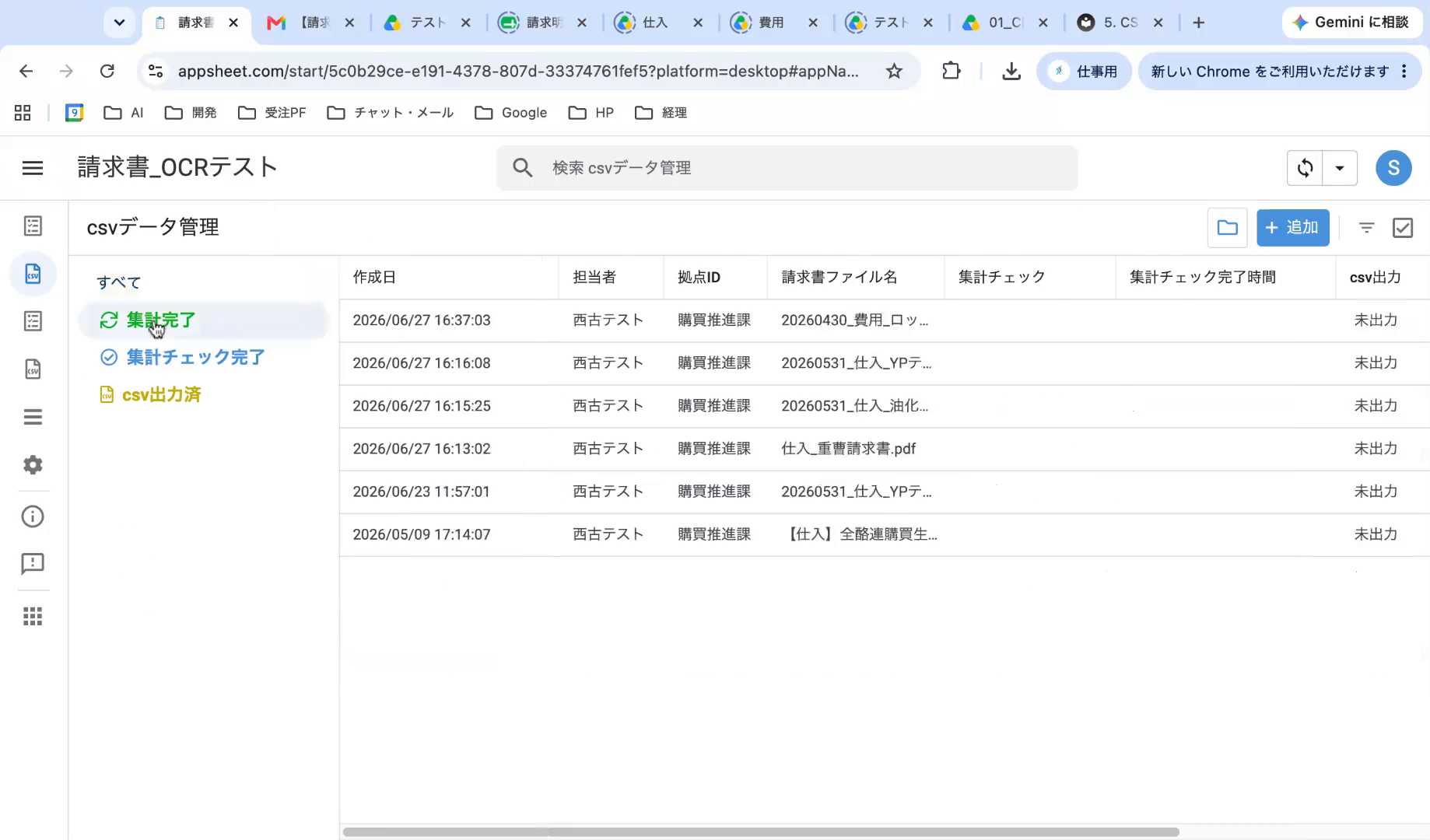
Task: Open row dated 2026/06/23 11:57:01
Action: tap(885, 492)
